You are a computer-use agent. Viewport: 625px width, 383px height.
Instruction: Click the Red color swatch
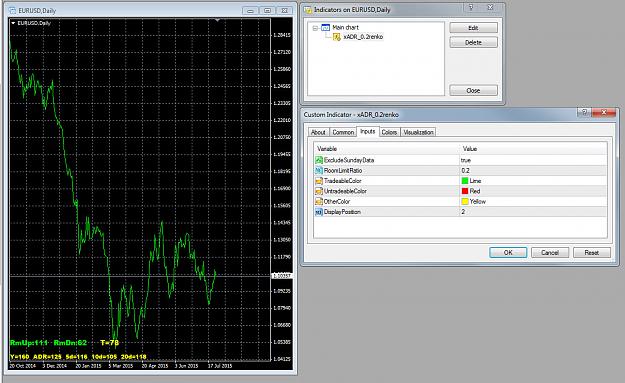pos(465,191)
